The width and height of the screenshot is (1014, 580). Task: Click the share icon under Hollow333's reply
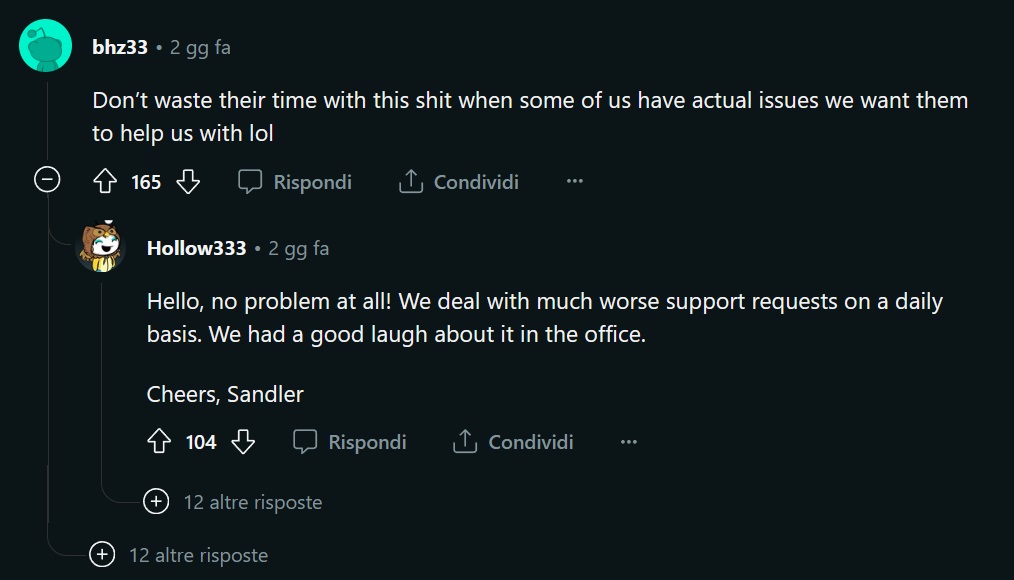coord(465,442)
